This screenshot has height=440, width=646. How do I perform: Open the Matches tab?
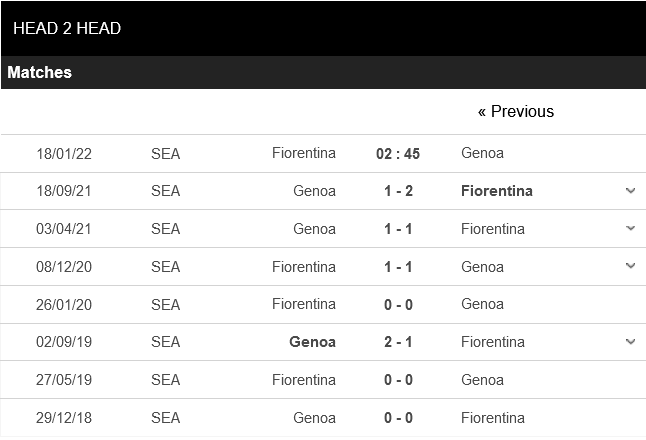click(40, 73)
